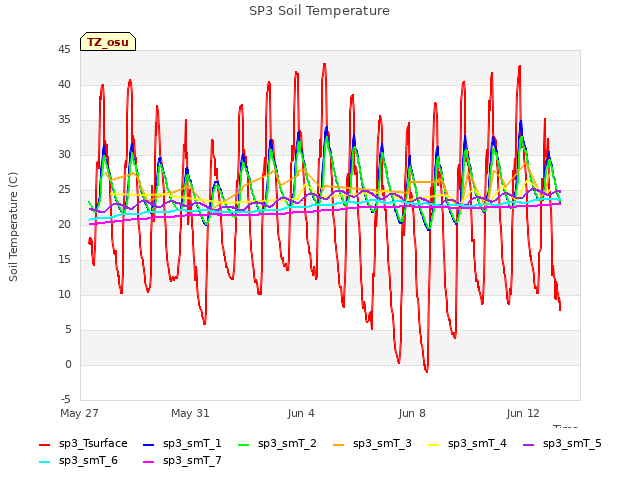This screenshot has height=480, width=640.
Task: Click the 15 y-axis tick label
Action: pyautogui.click(x=64, y=259)
